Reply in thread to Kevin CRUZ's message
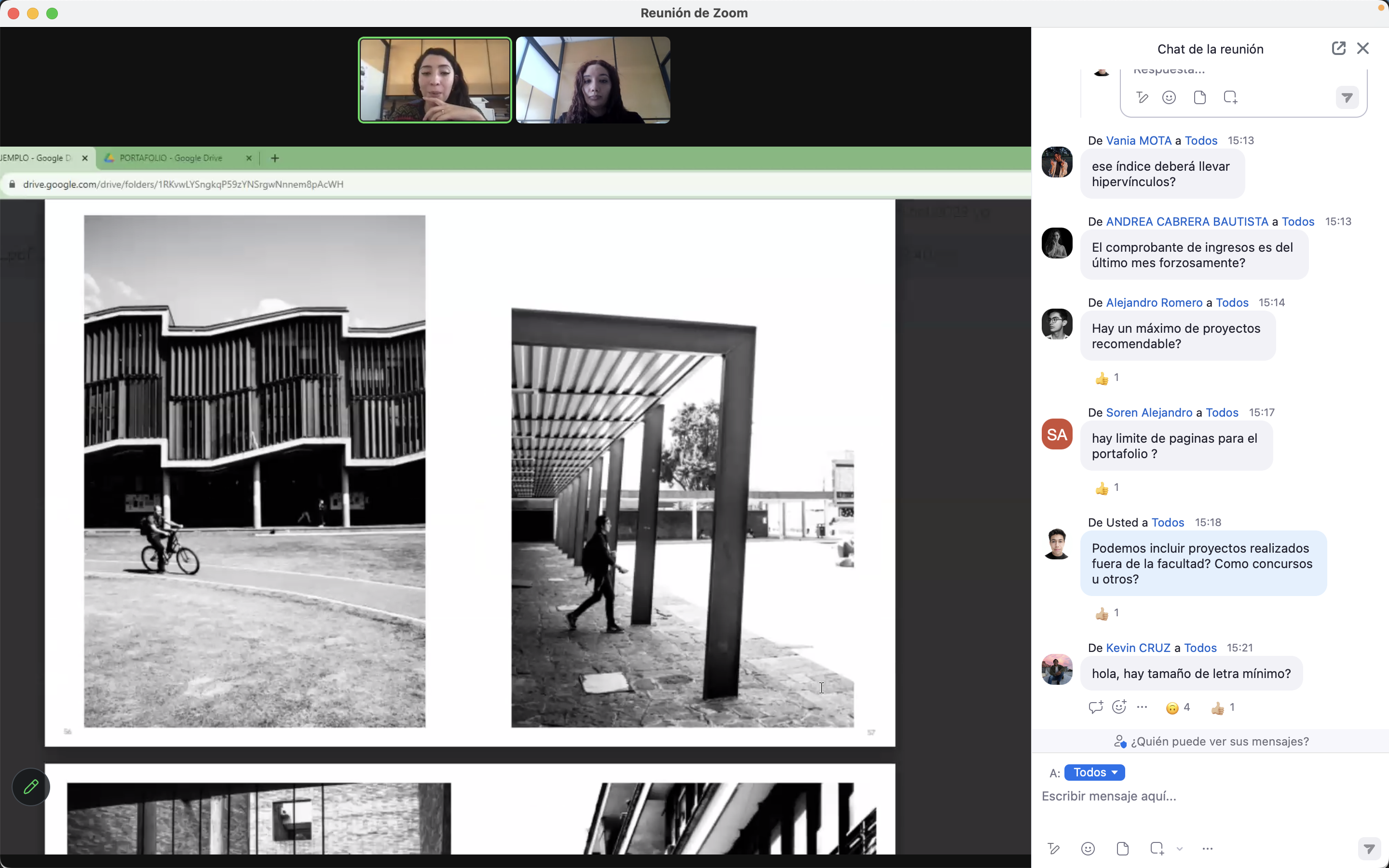 [x=1095, y=707]
